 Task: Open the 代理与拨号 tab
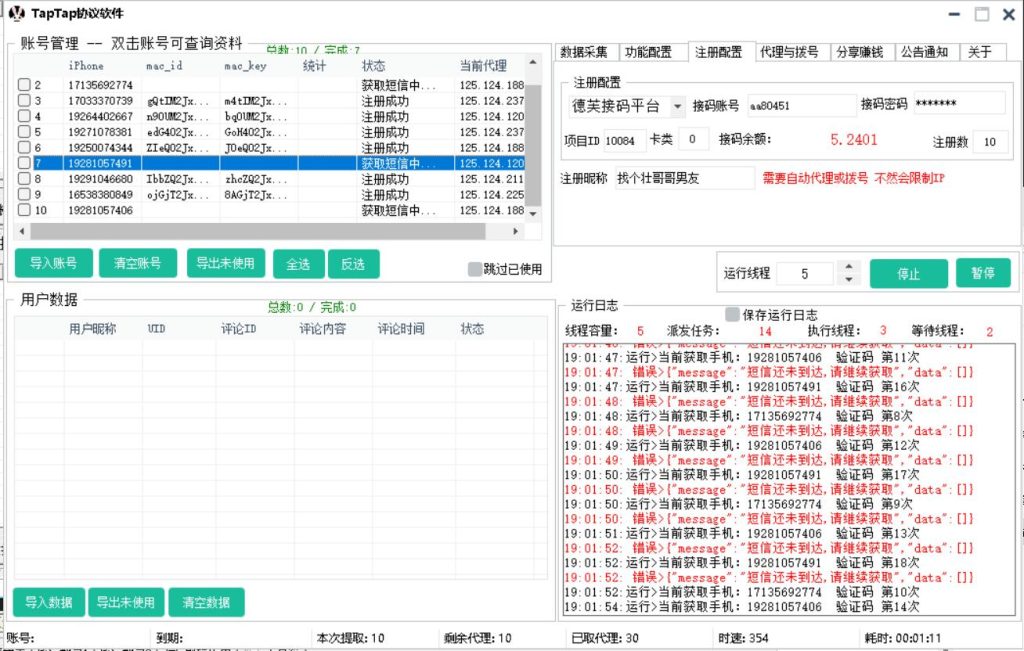coord(788,52)
